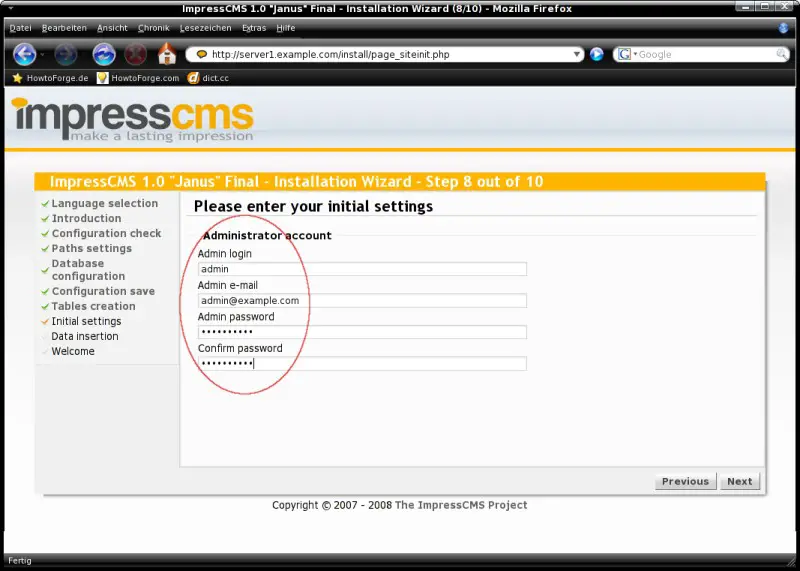Open the HowtoForge.de bookmark
The image size is (800, 571).
pos(51,78)
